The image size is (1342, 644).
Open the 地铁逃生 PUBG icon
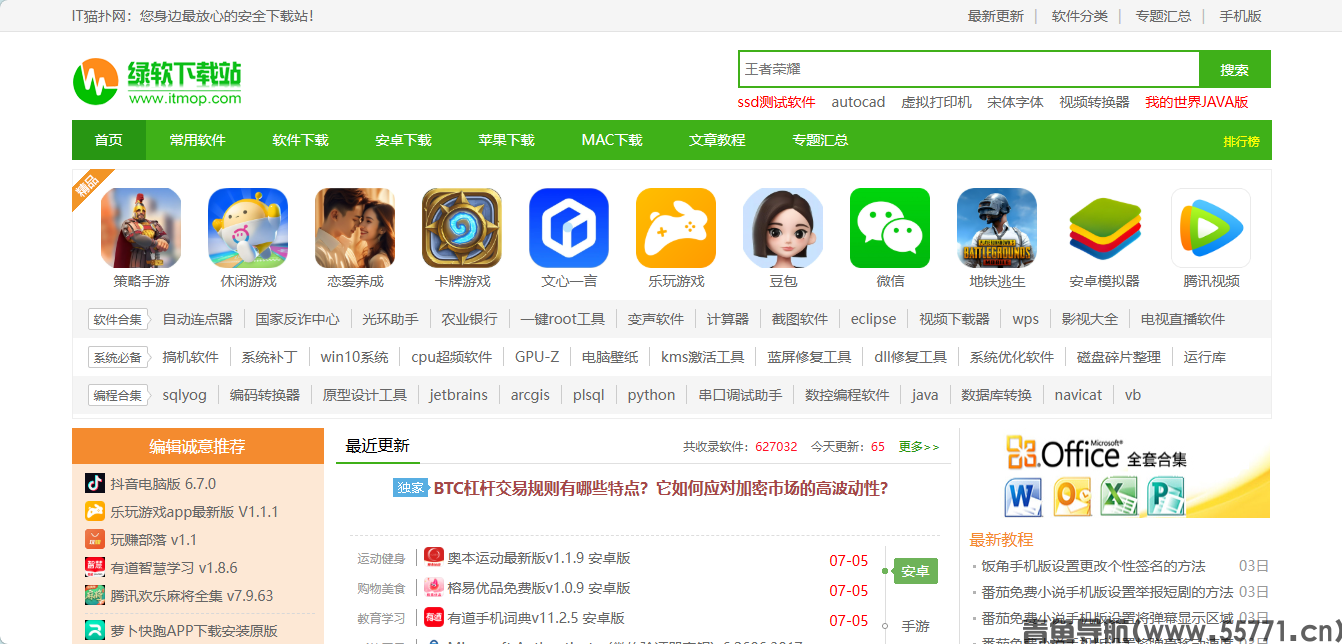pyautogui.click(x=997, y=228)
